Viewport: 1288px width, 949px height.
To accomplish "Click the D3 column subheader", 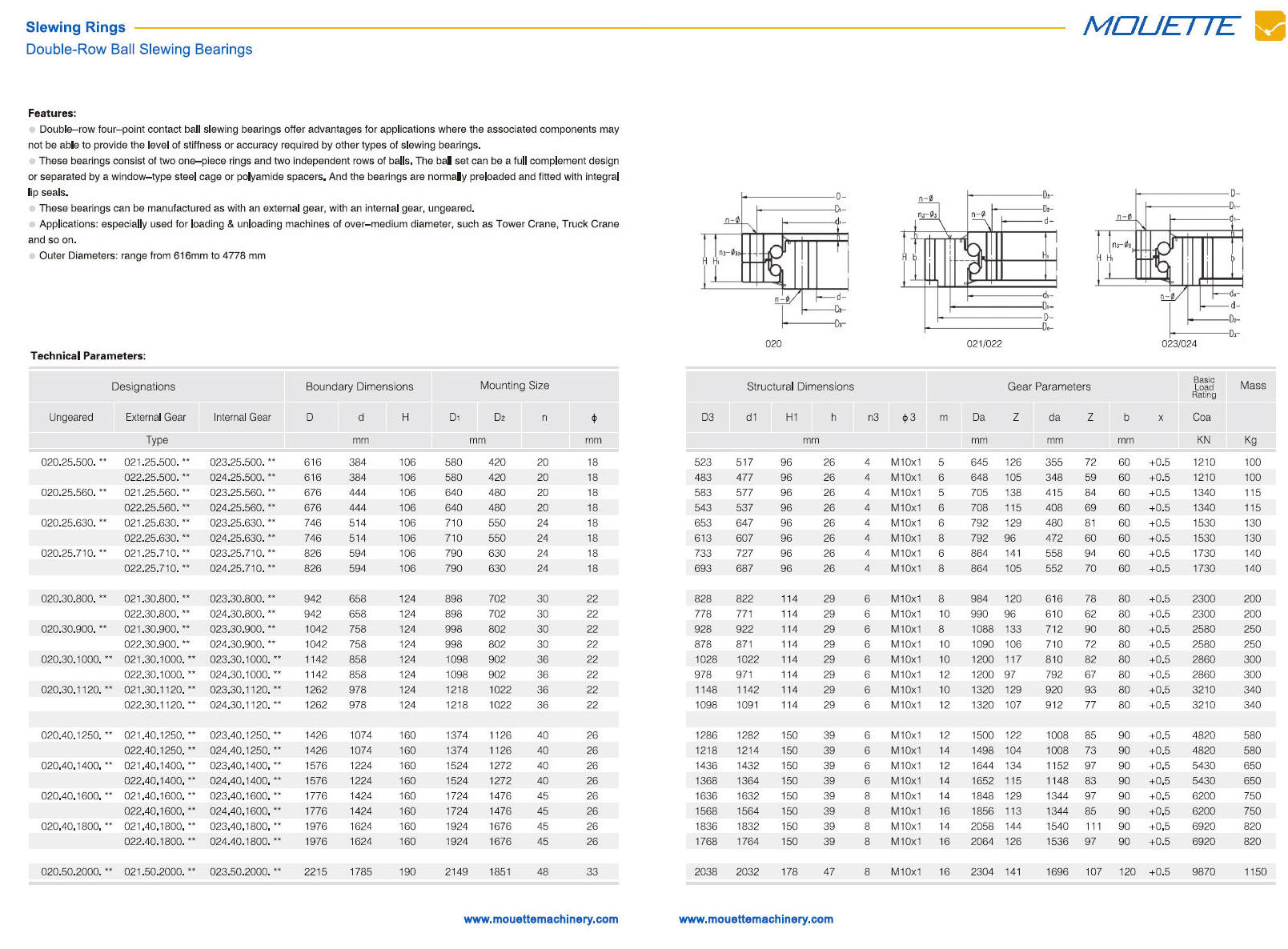I will (708, 418).
